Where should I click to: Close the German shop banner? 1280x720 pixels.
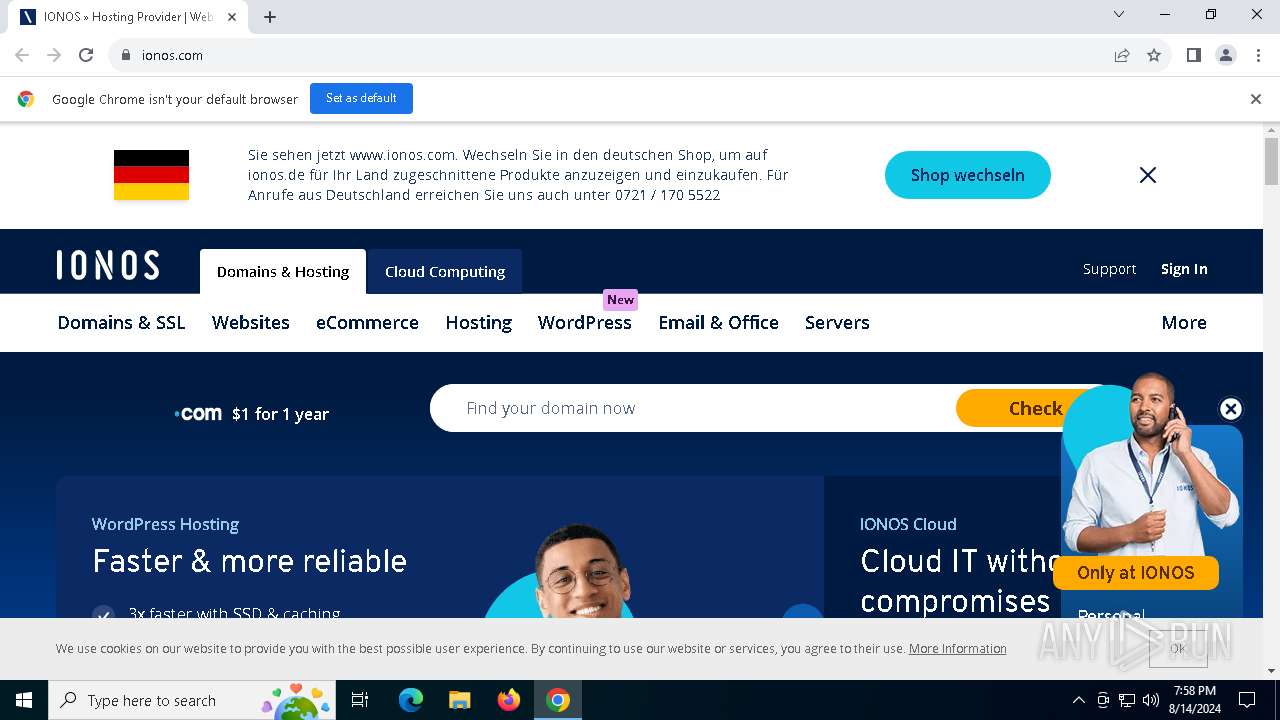pos(1148,175)
